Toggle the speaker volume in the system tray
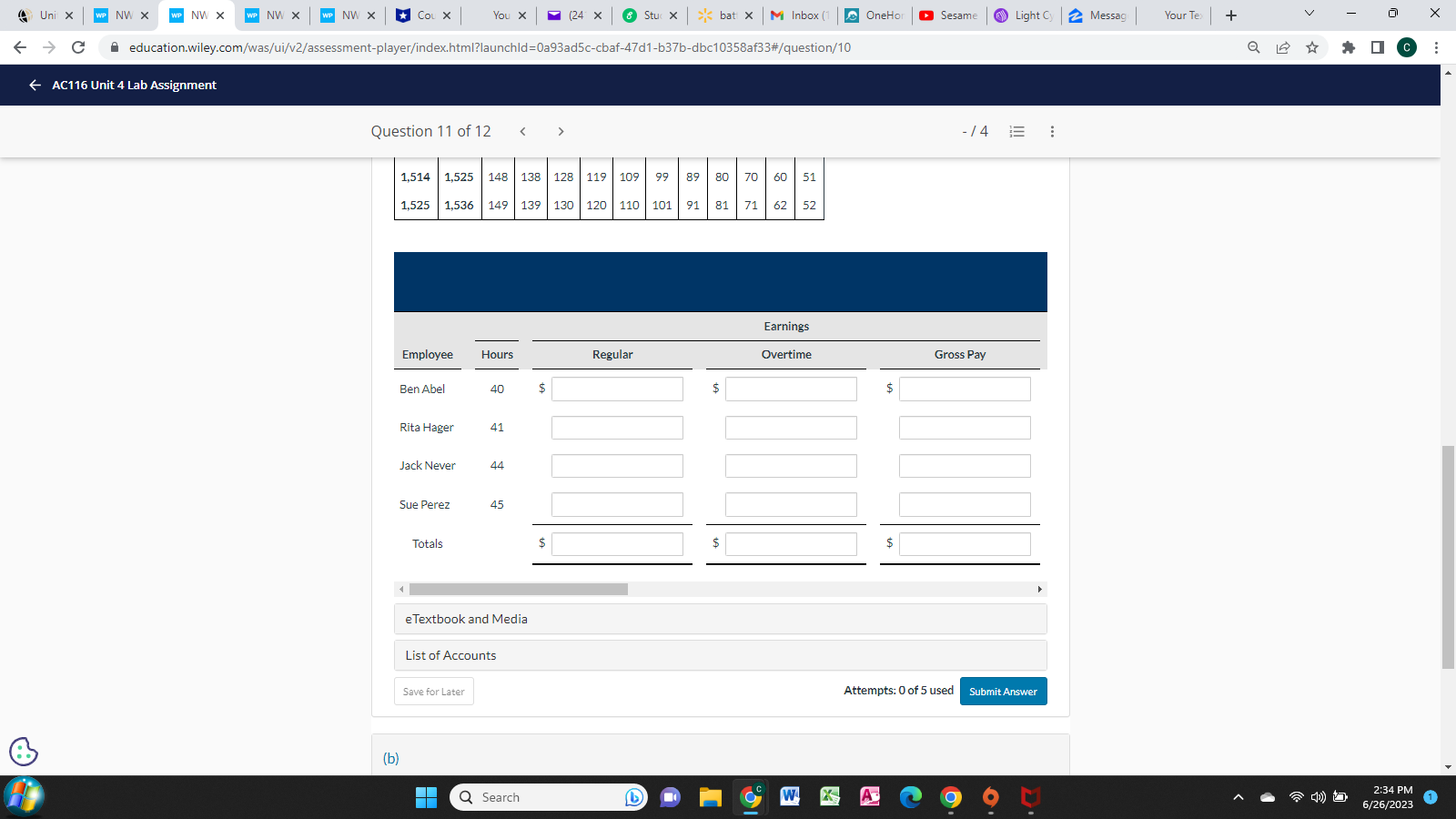The image size is (1456, 819). coord(1317,796)
